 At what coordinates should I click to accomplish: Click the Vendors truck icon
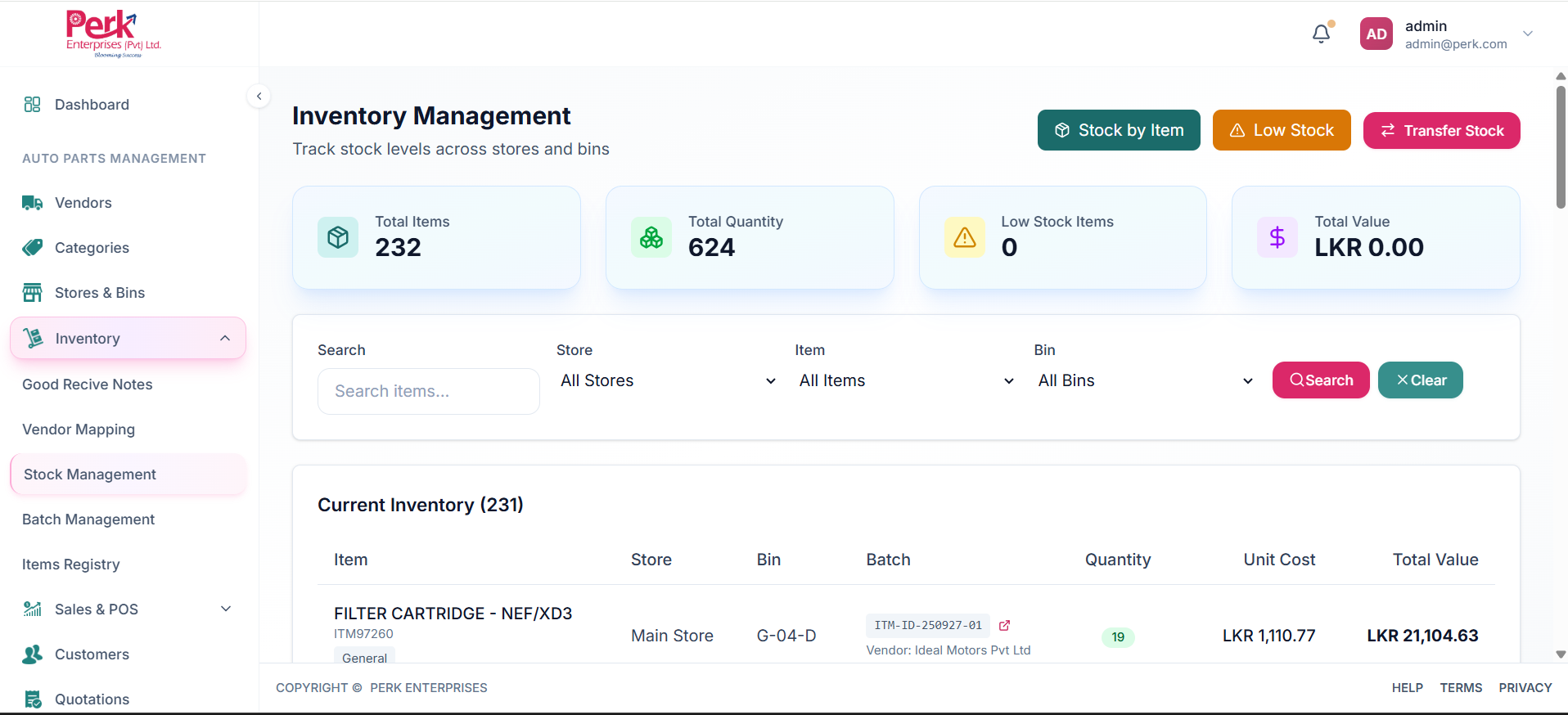point(32,203)
